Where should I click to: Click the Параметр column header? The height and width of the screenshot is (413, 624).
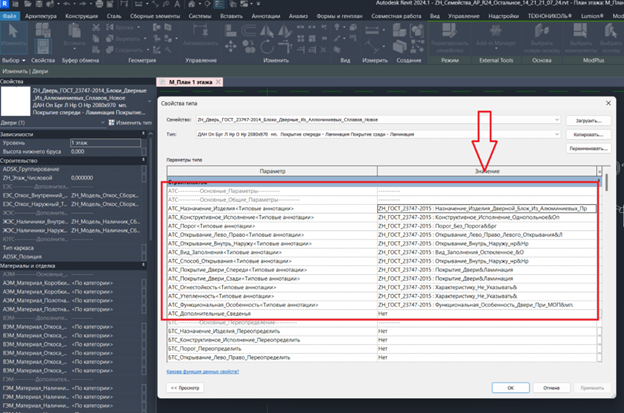pos(272,171)
